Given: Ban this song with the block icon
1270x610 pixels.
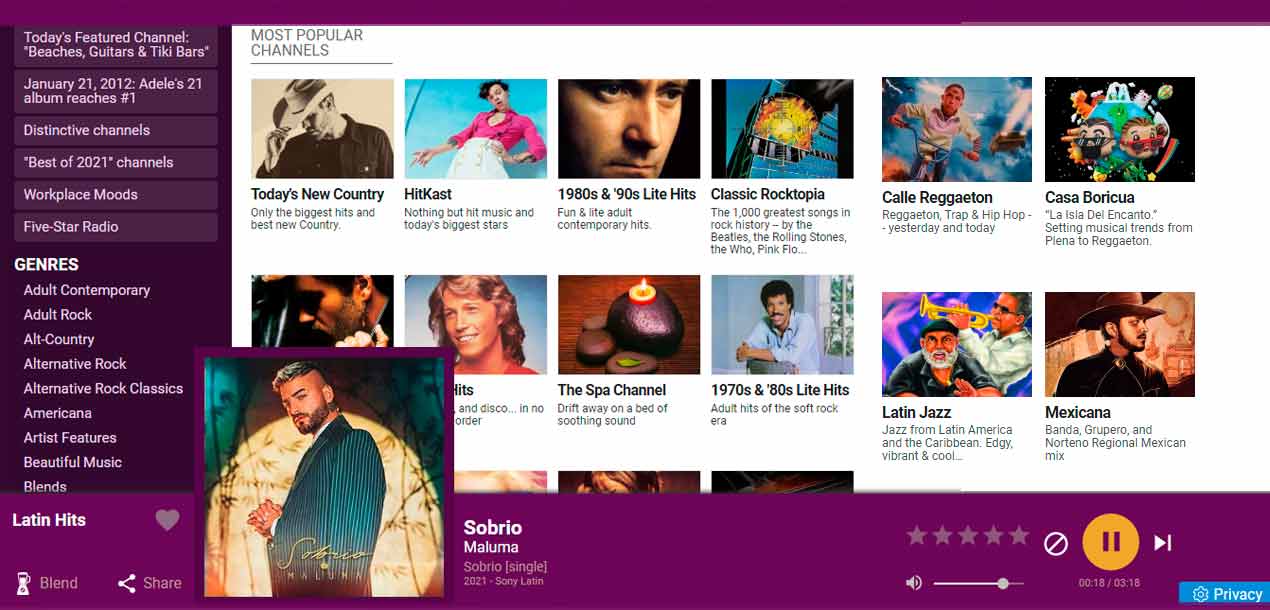Looking at the screenshot, I should point(1056,543).
